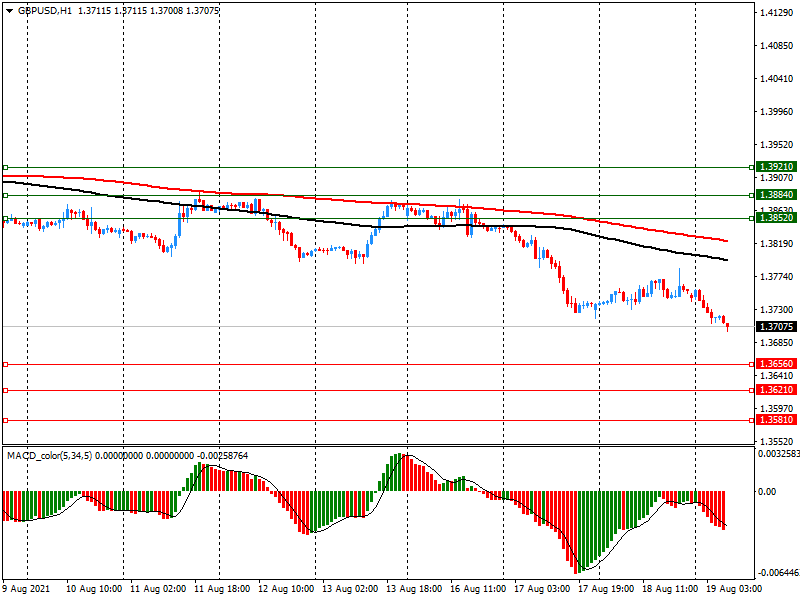Select the GBPUSD,H1 chart title text
This screenshot has height=600, width=800.
pos(45,11)
